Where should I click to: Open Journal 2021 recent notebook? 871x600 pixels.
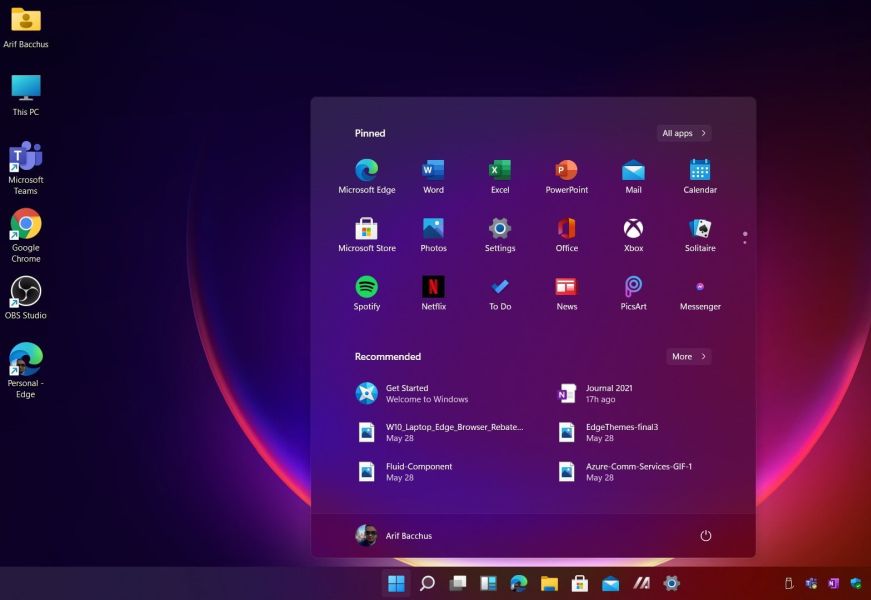point(595,393)
